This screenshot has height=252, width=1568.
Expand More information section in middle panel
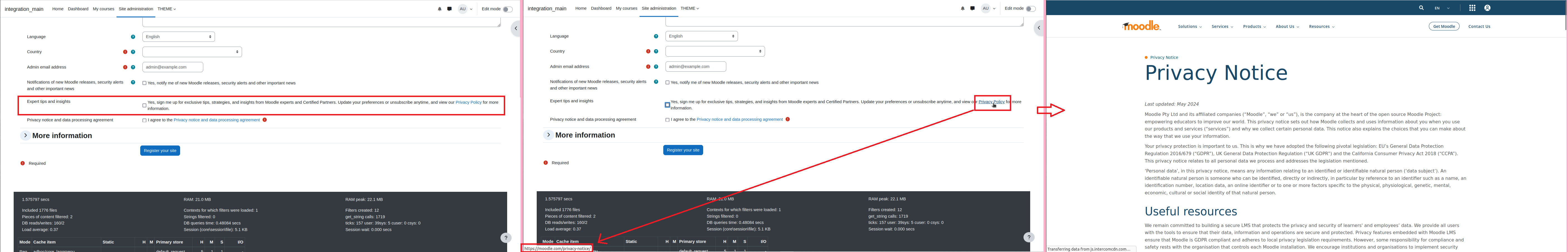[x=548, y=135]
